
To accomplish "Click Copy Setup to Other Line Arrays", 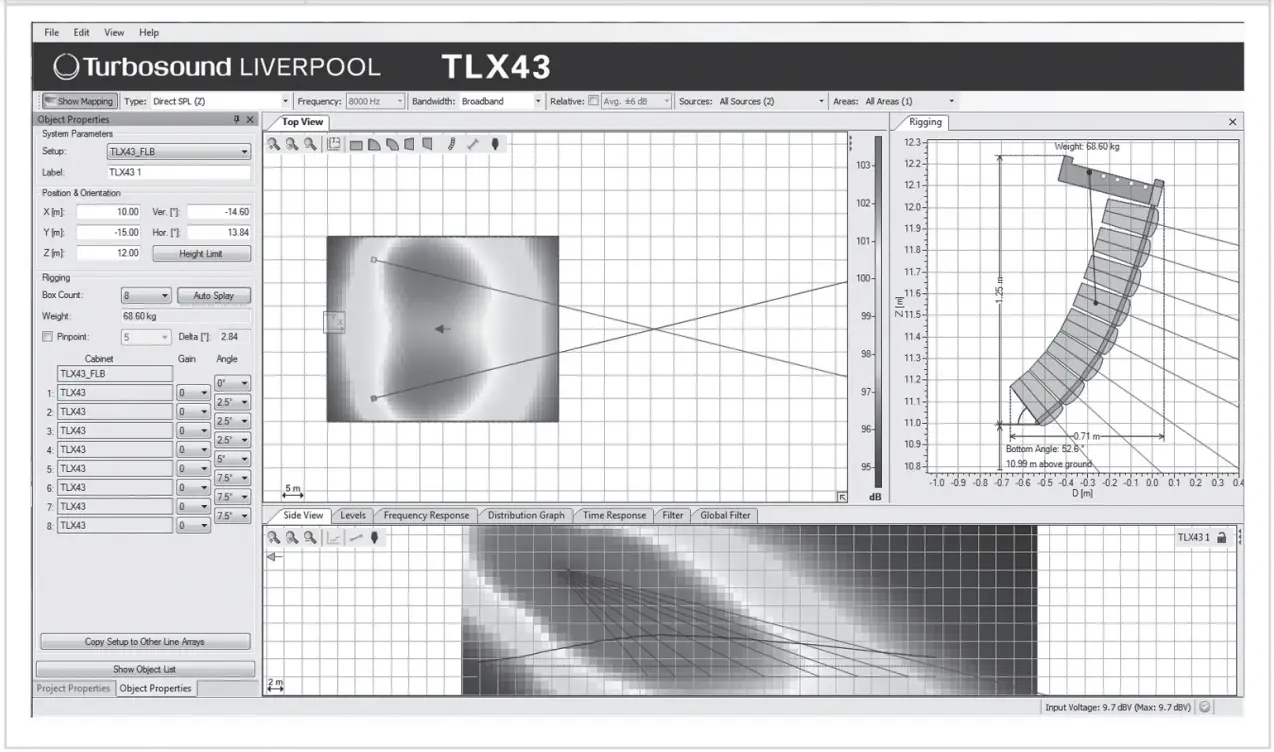I will [x=143, y=641].
